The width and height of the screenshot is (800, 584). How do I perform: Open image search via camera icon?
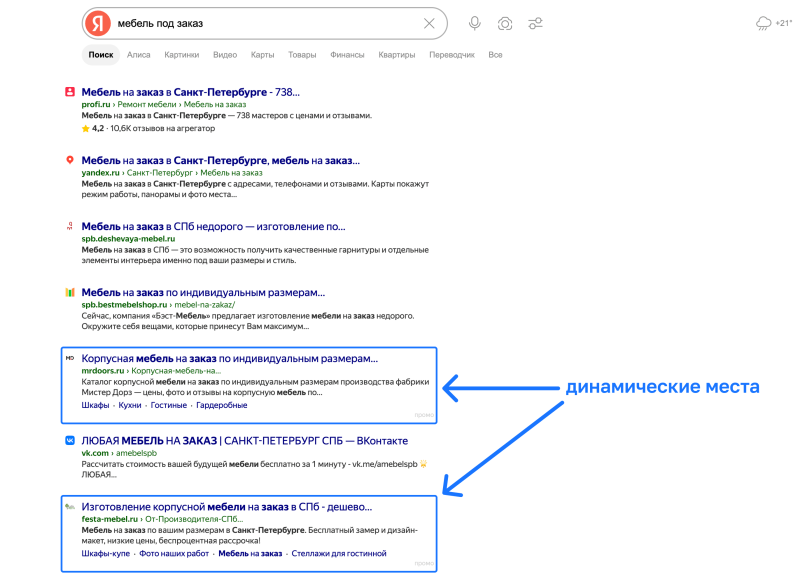pos(505,23)
